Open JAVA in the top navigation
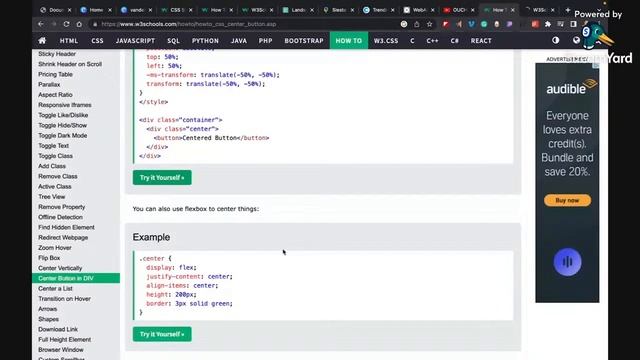The height and width of the screenshot is (360, 640). (x=239, y=41)
